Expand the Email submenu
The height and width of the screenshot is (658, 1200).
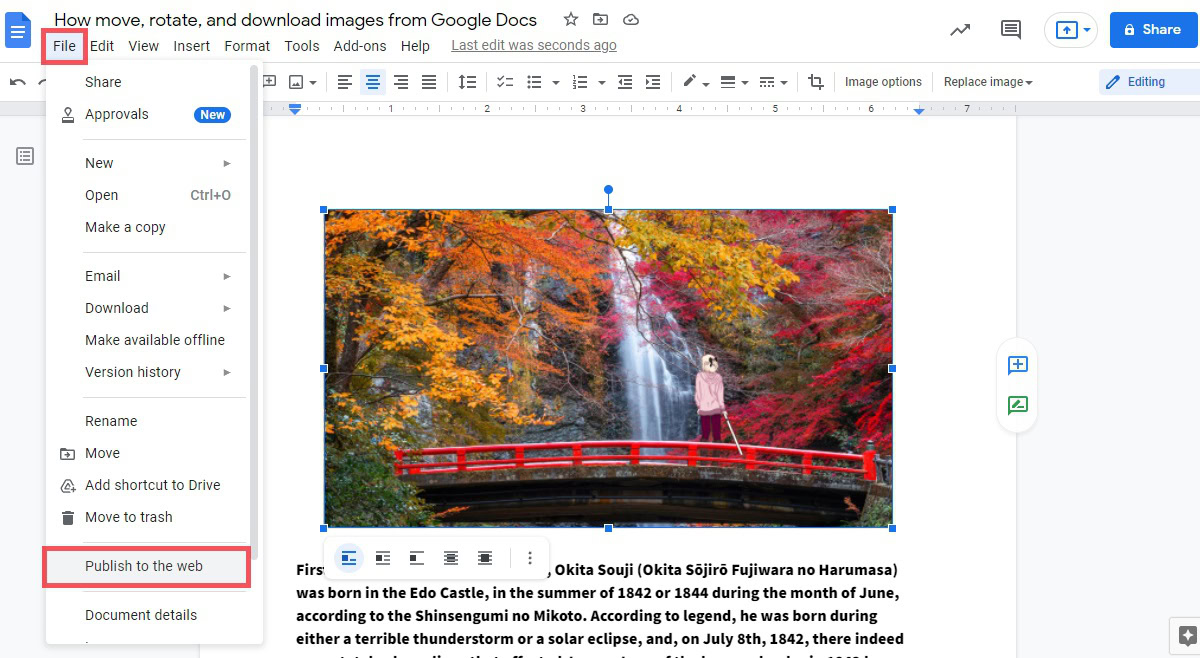click(148, 276)
